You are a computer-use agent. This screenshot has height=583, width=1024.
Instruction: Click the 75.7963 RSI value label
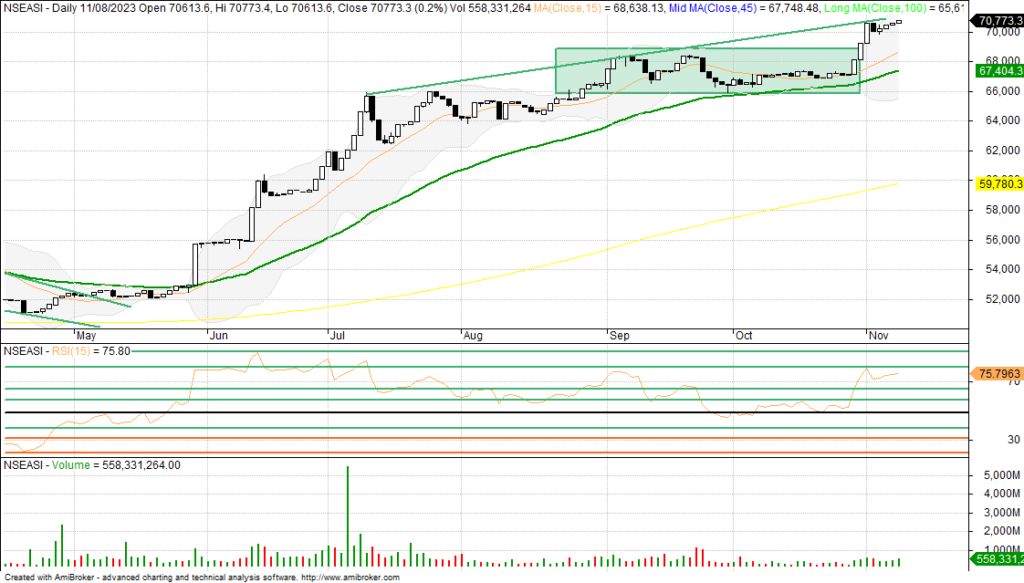point(995,374)
